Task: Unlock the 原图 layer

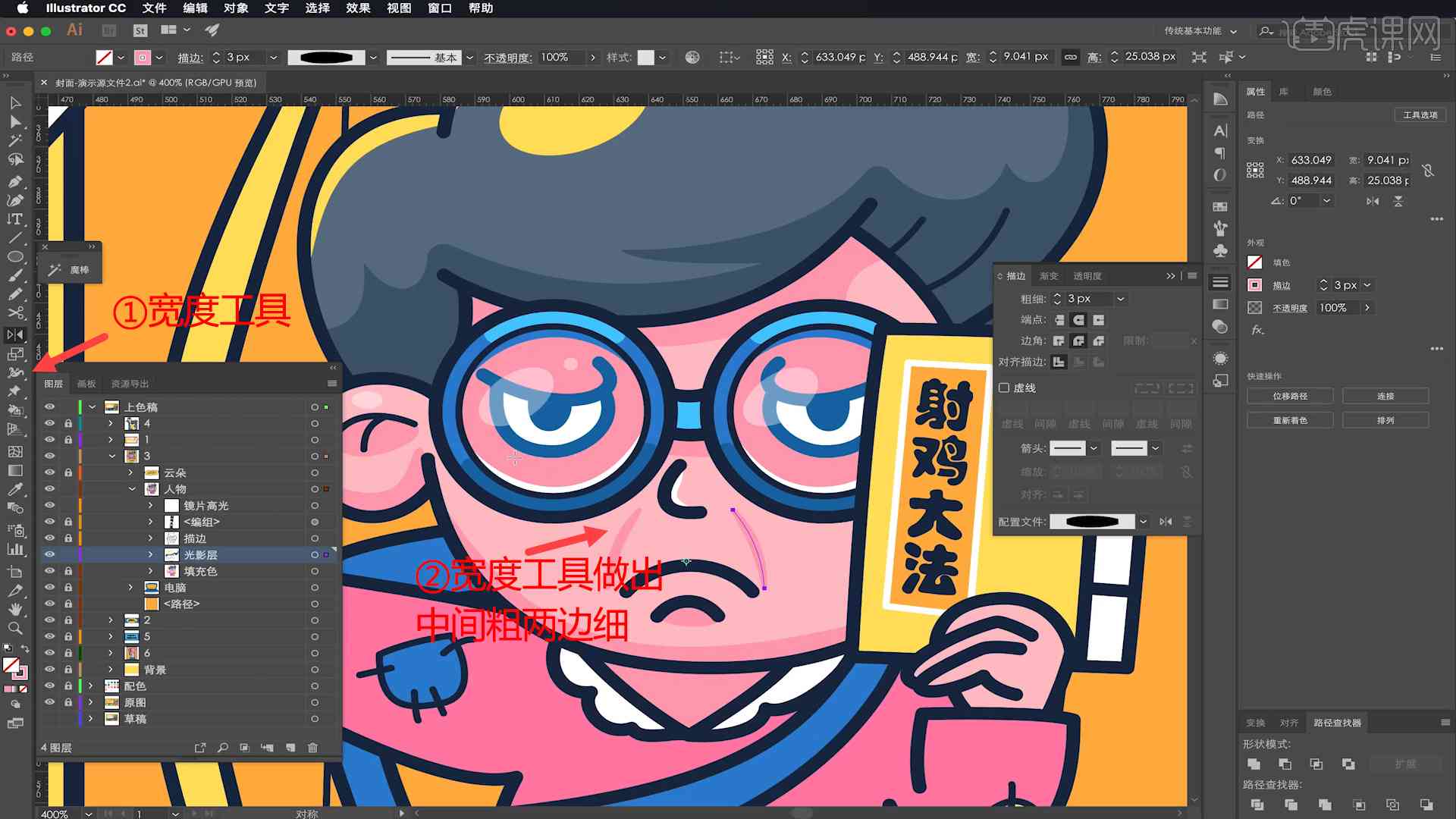Action: click(68, 702)
